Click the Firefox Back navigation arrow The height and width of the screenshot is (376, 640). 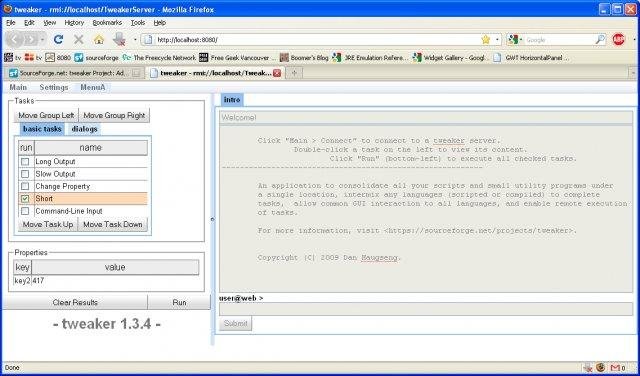(15, 39)
